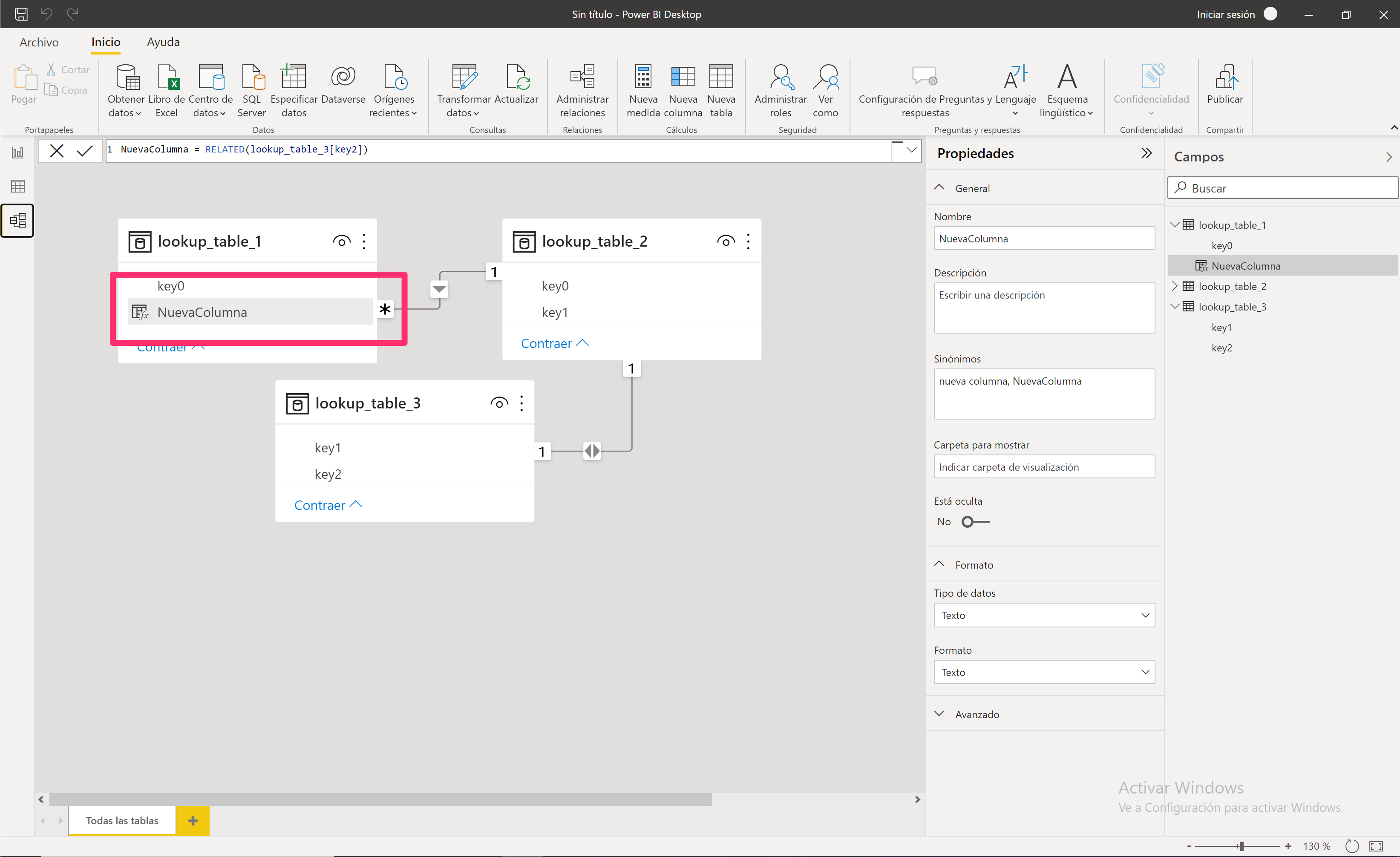The width and height of the screenshot is (1400, 857).
Task: Expand the formula bar dropdown arrow
Action: (911, 150)
